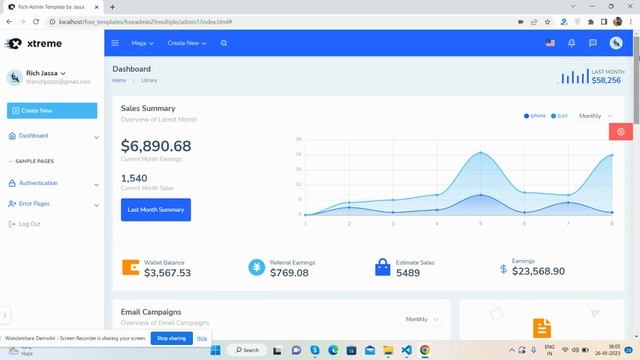
Task: Open the browser extensions puzzle icon
Action: [591, 22]
